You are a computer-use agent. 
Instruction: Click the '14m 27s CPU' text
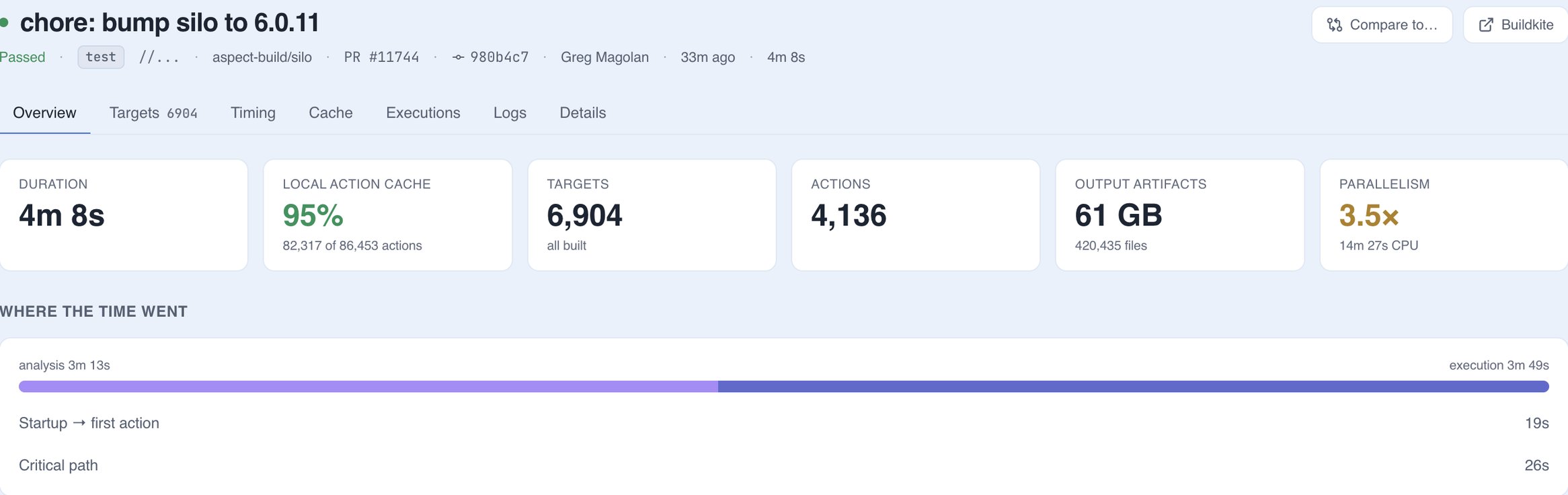click(1378, 245)
